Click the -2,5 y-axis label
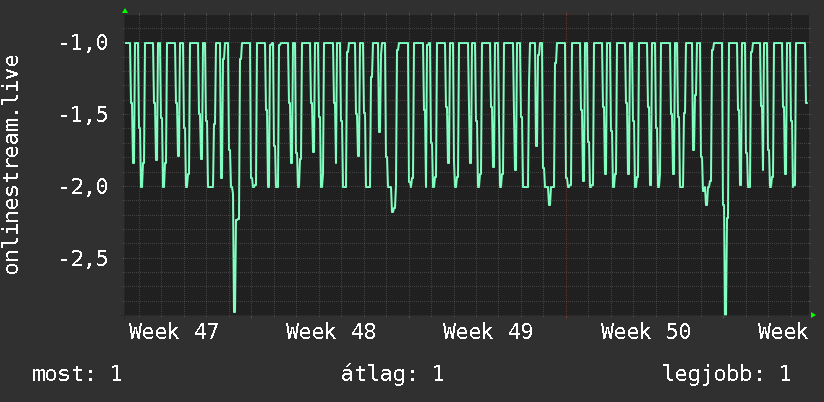Viewport: 824px width, 402px height. point(84,259)
